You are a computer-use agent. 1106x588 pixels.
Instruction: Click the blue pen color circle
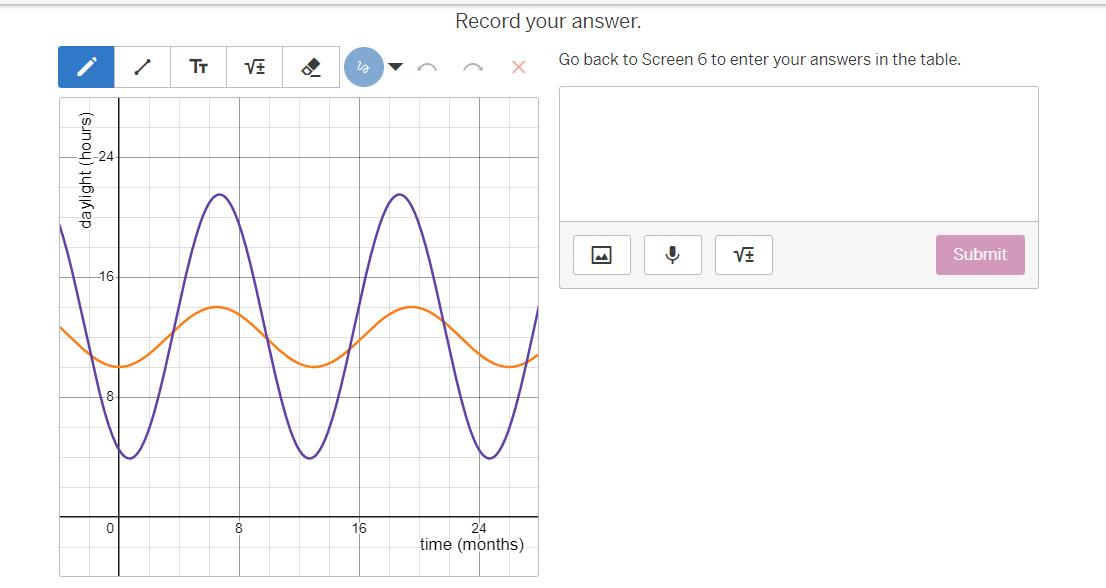point(364,66)
